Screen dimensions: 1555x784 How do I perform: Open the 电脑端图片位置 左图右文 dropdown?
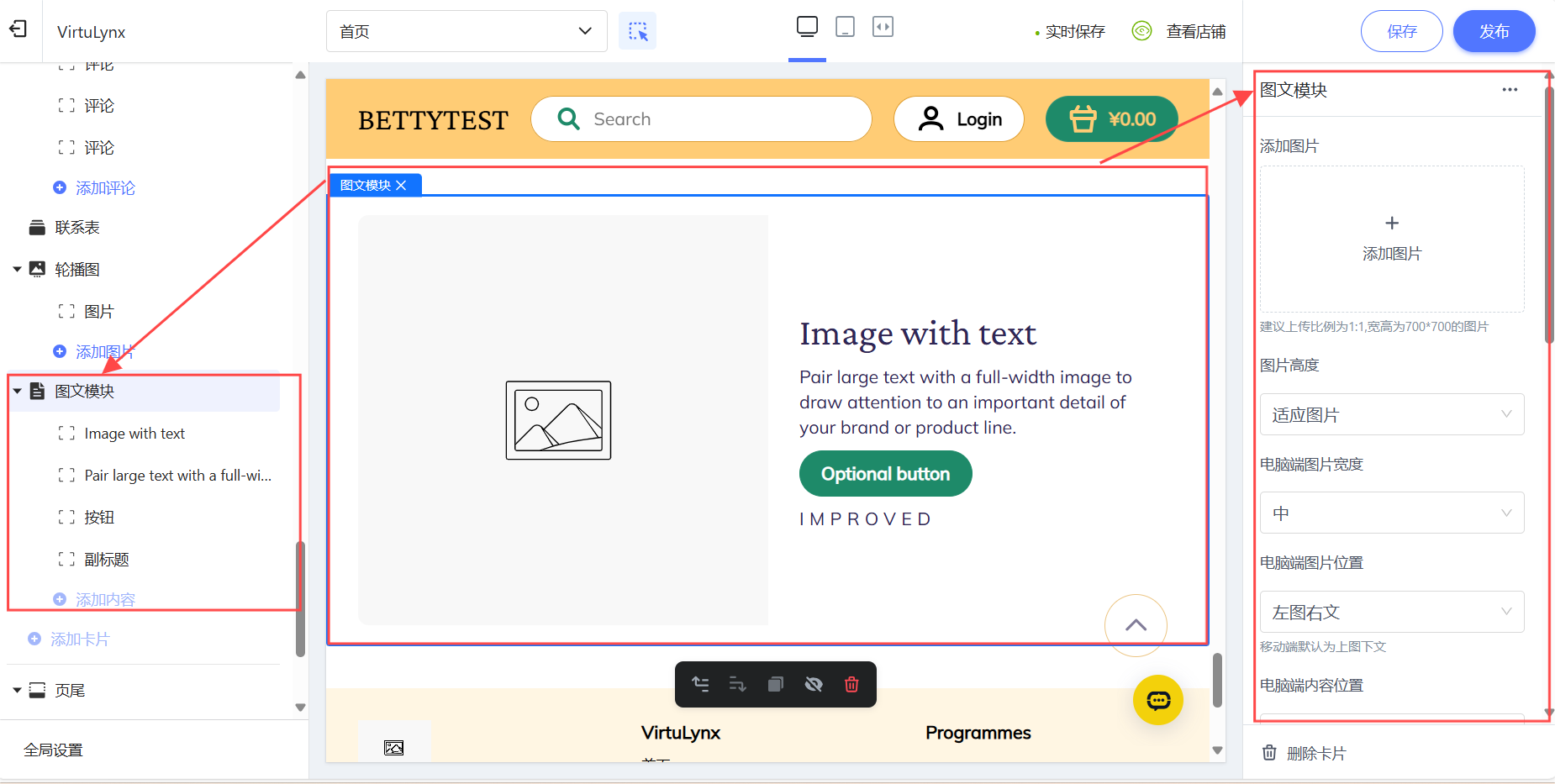1392,612
